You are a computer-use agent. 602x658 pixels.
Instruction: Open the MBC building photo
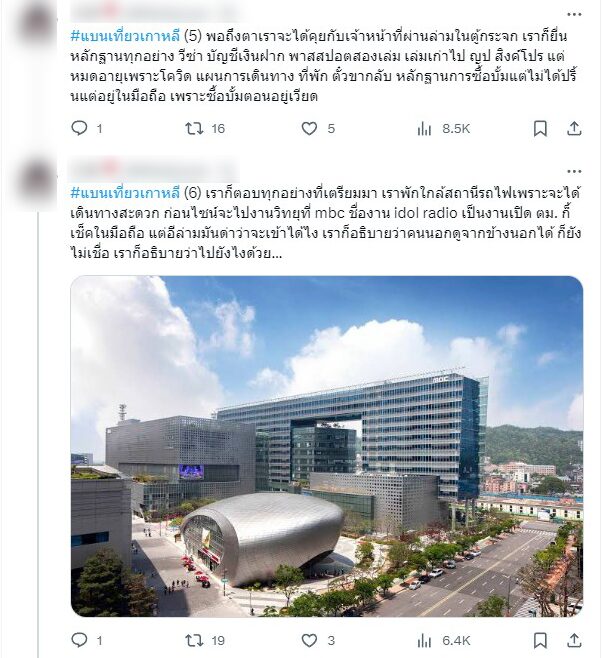pos(327,446)
